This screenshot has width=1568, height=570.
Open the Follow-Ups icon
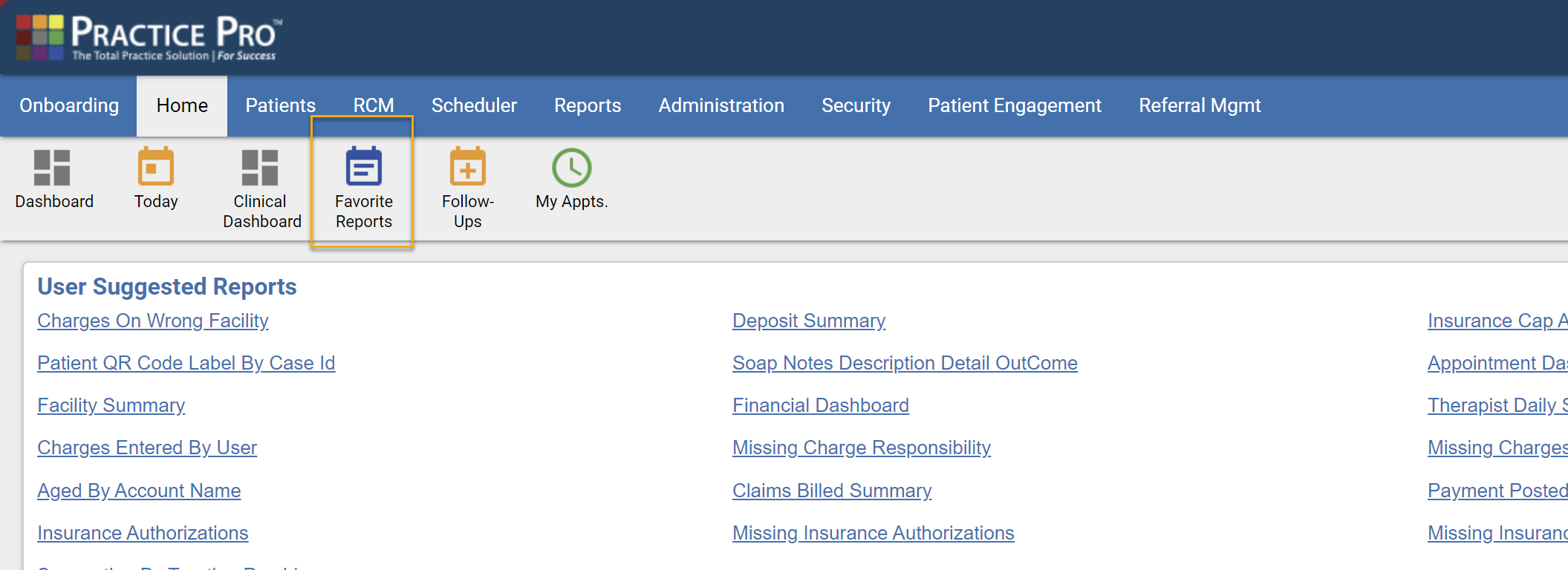[x=467, y=167]
